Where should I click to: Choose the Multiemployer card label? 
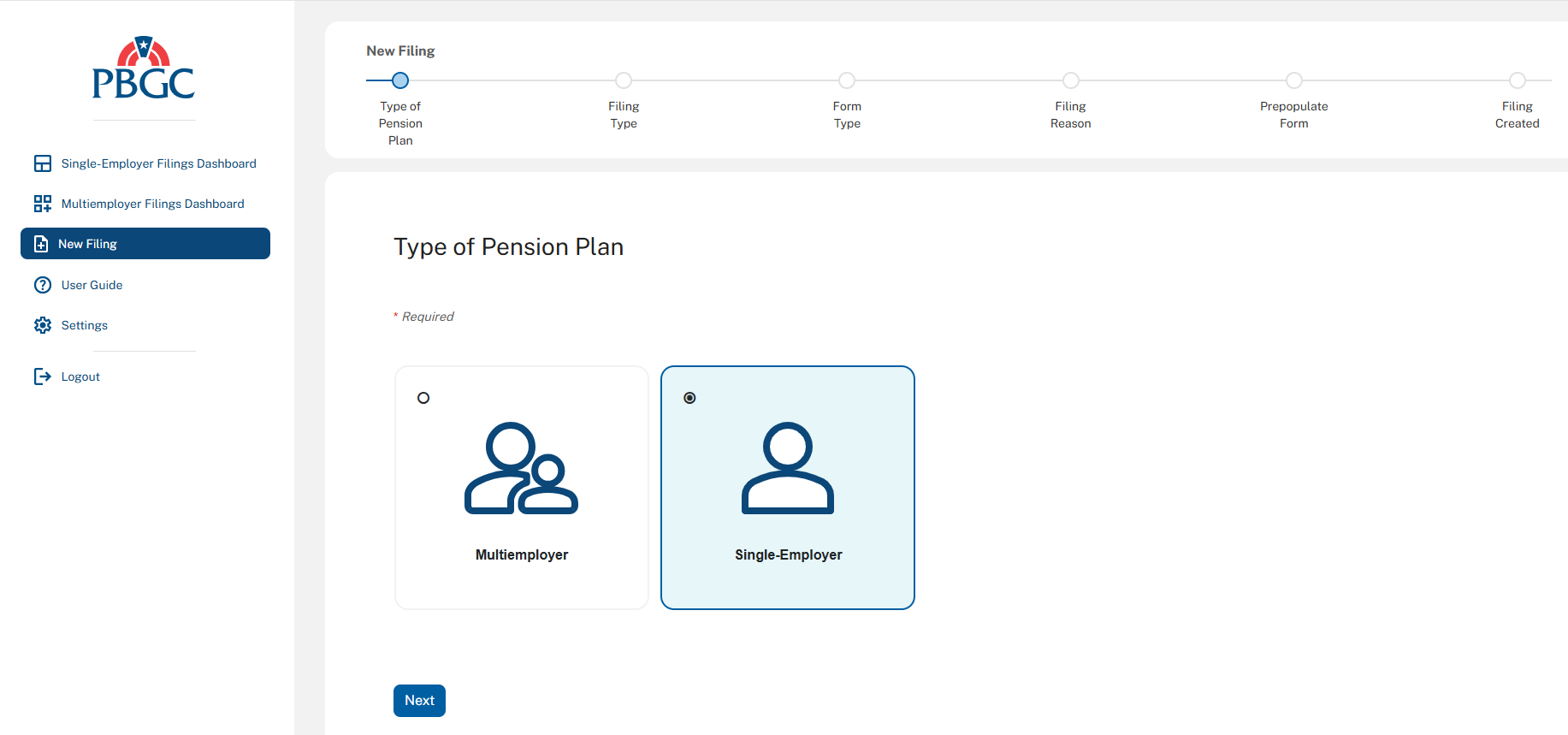521,554
